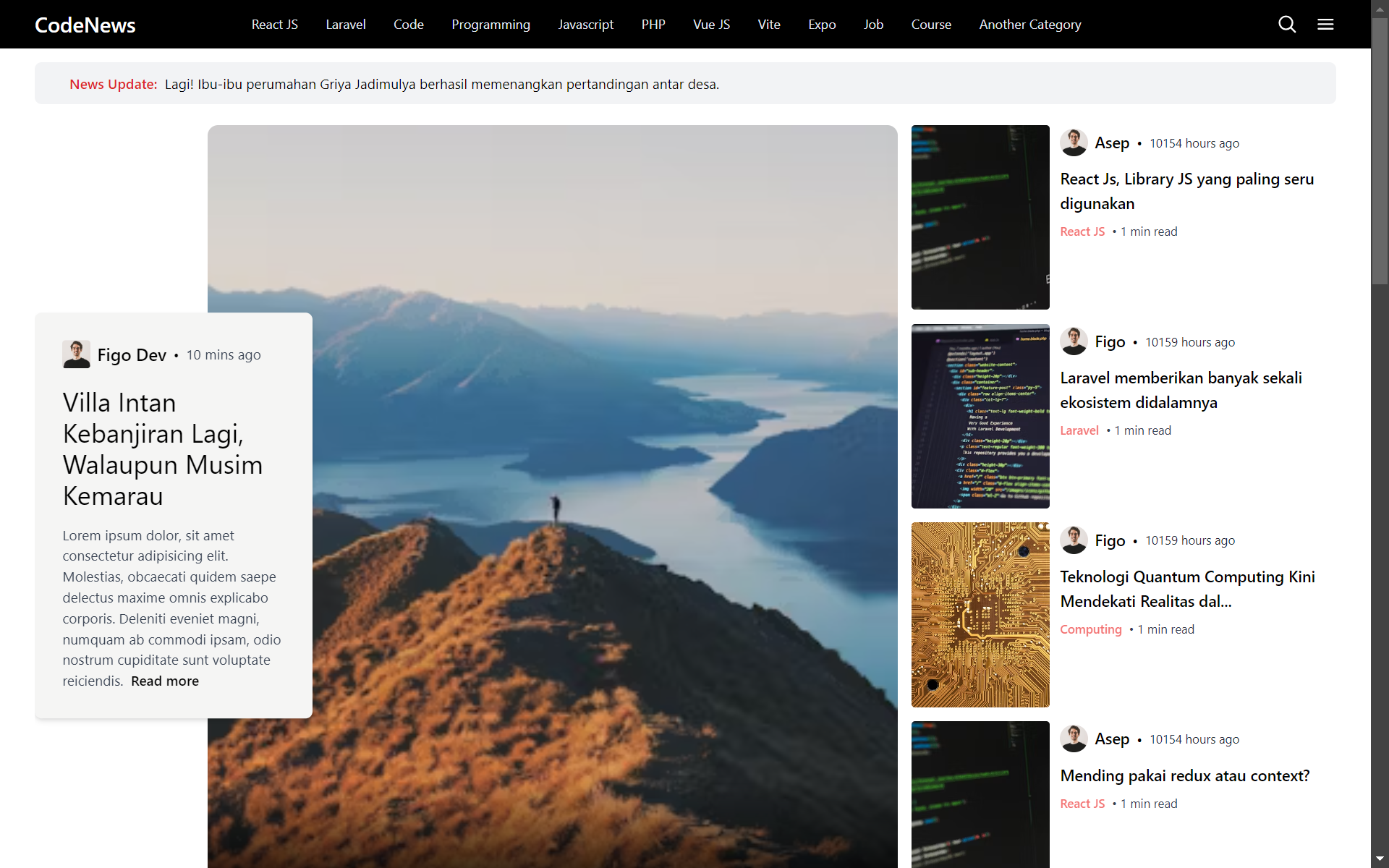
Task: Select the Laravel navigation item
Action: point(345,25)
